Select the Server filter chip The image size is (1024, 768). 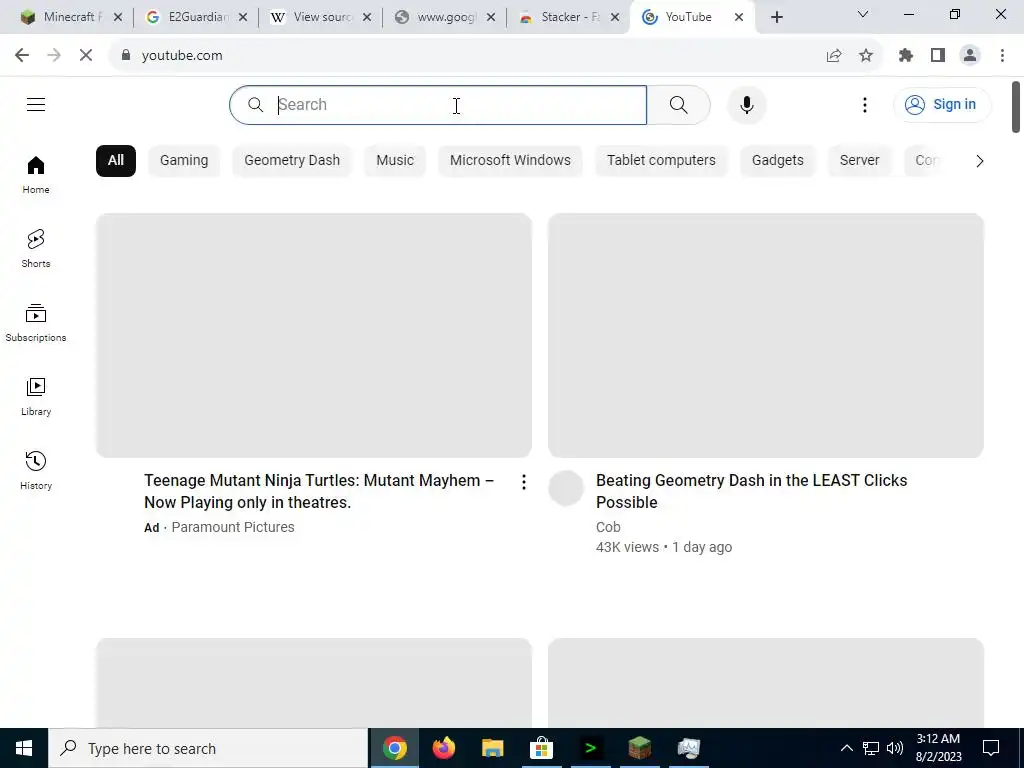point(859,161)
